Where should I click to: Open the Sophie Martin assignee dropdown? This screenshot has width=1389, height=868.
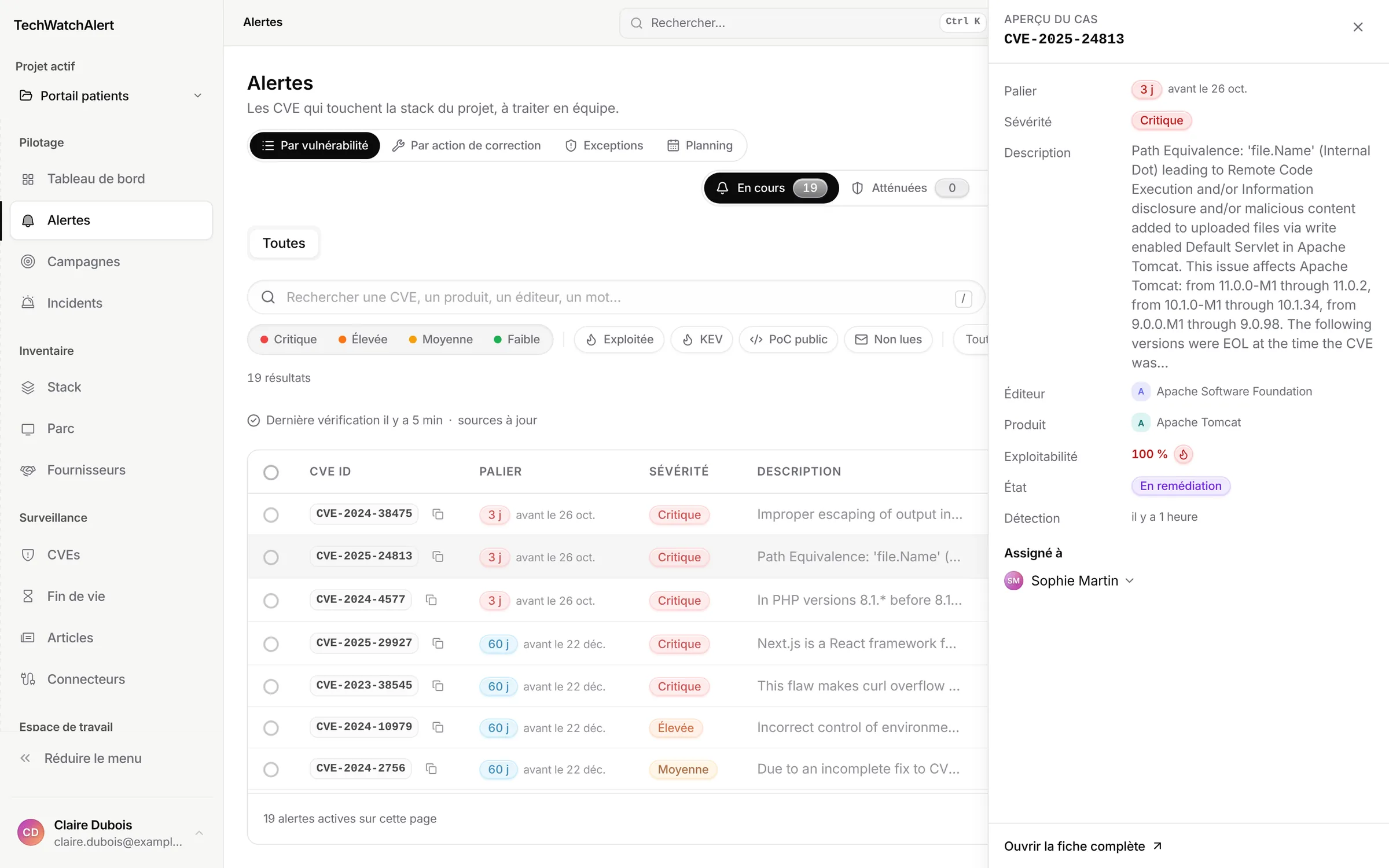pyautogui.click(x=1069, y=580)
